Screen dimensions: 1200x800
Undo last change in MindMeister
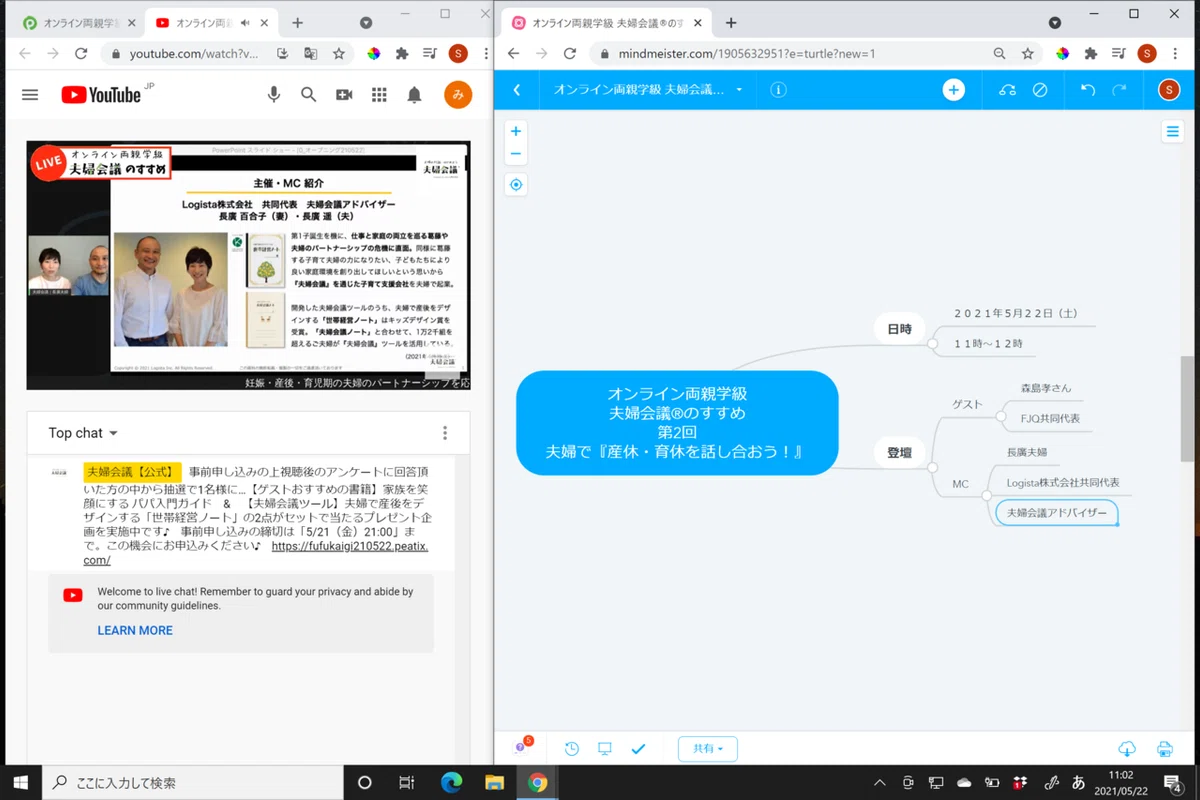pos(1088,90)
